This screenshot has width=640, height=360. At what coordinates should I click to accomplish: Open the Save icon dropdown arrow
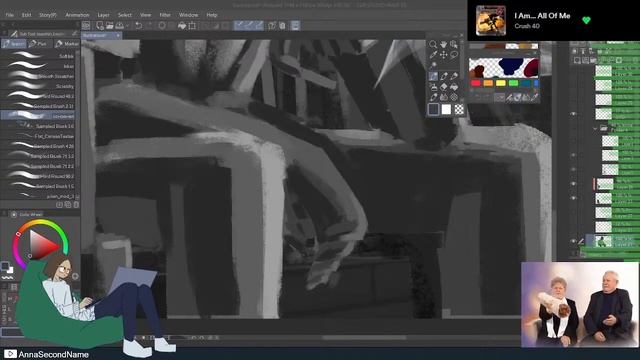(127, 26)
